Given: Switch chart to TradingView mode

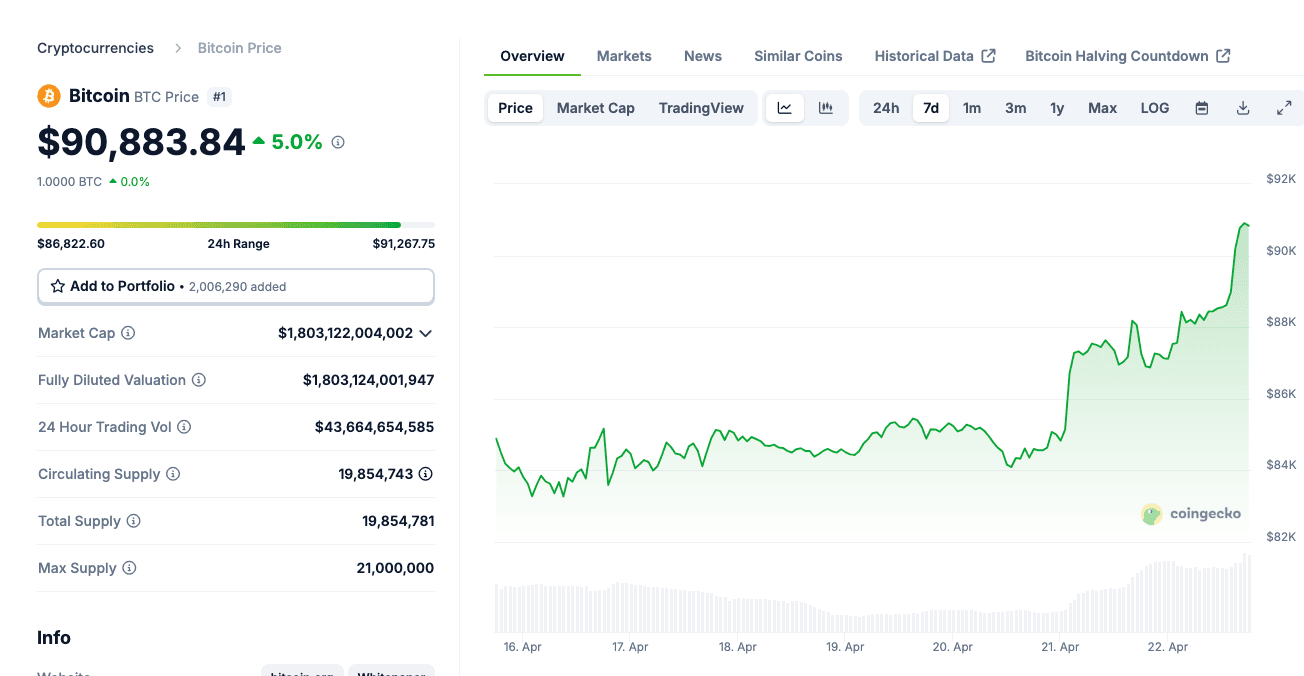Looking at the screenshot, I should click(x=701, y=108).
